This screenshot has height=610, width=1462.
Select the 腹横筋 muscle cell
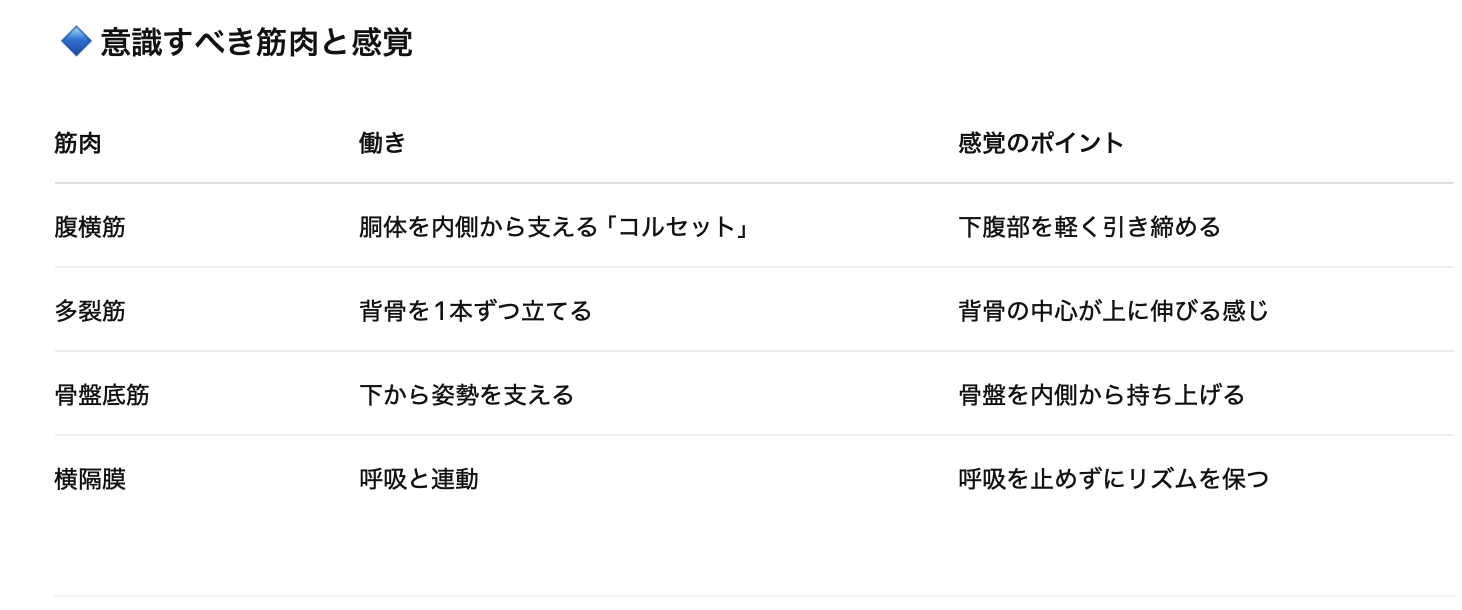pos(90,227)
